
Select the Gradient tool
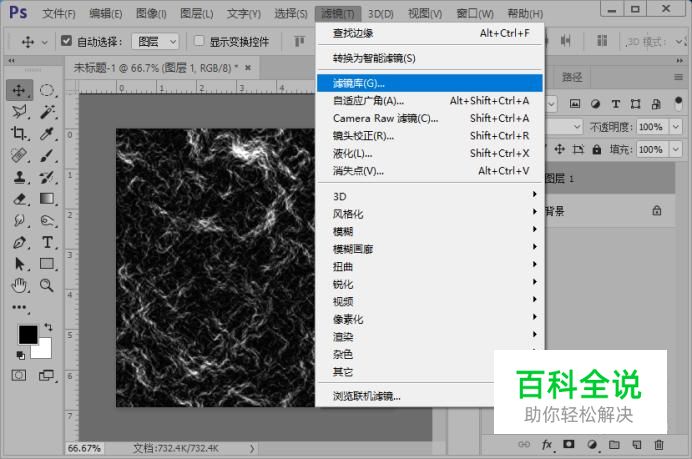click(47, 199)
